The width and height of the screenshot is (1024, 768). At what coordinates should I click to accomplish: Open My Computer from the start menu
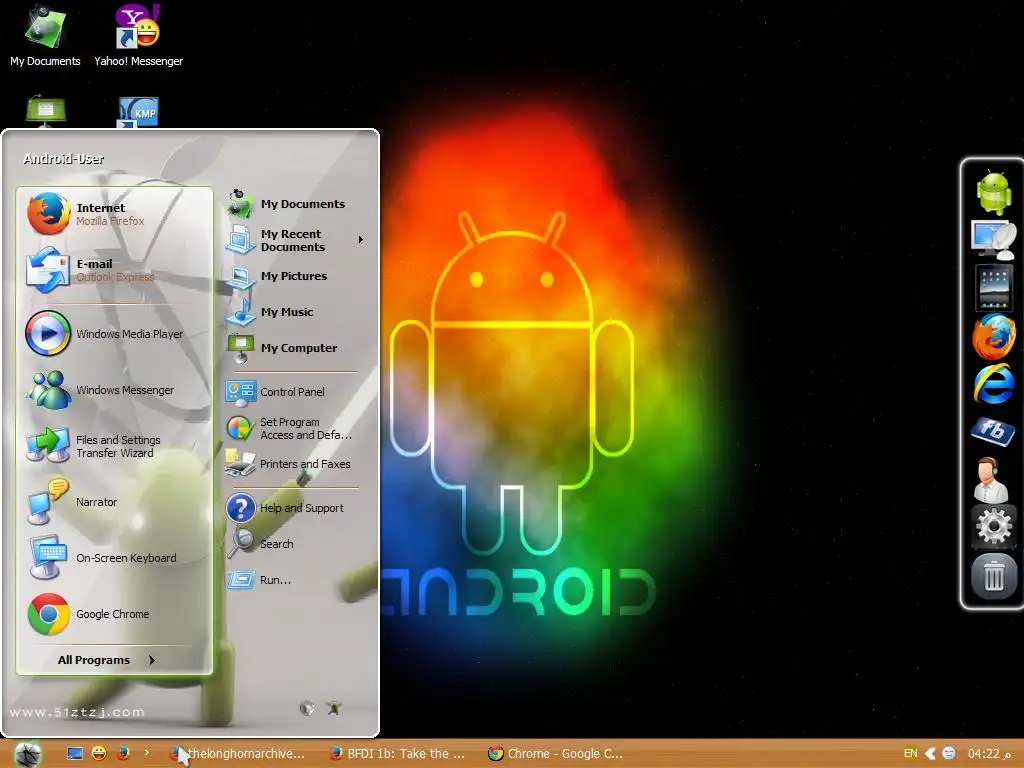click(295, 348)
